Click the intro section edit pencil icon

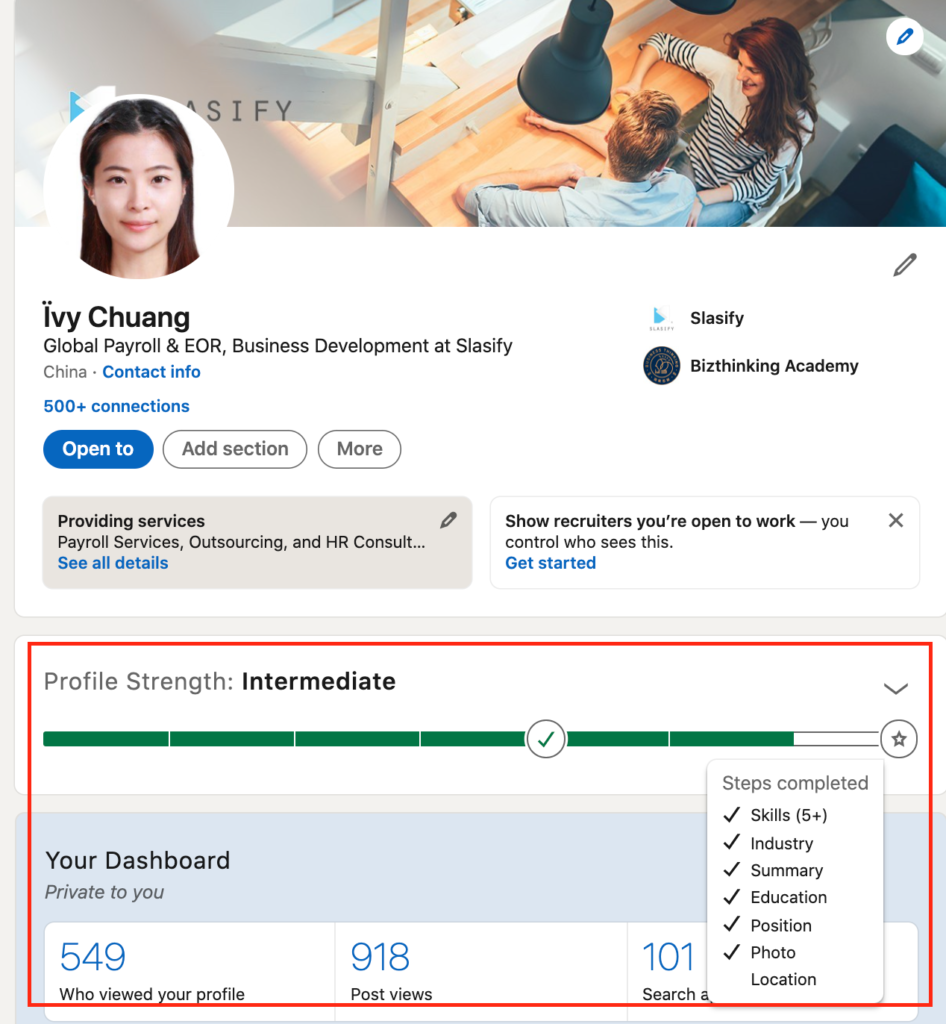904,266
